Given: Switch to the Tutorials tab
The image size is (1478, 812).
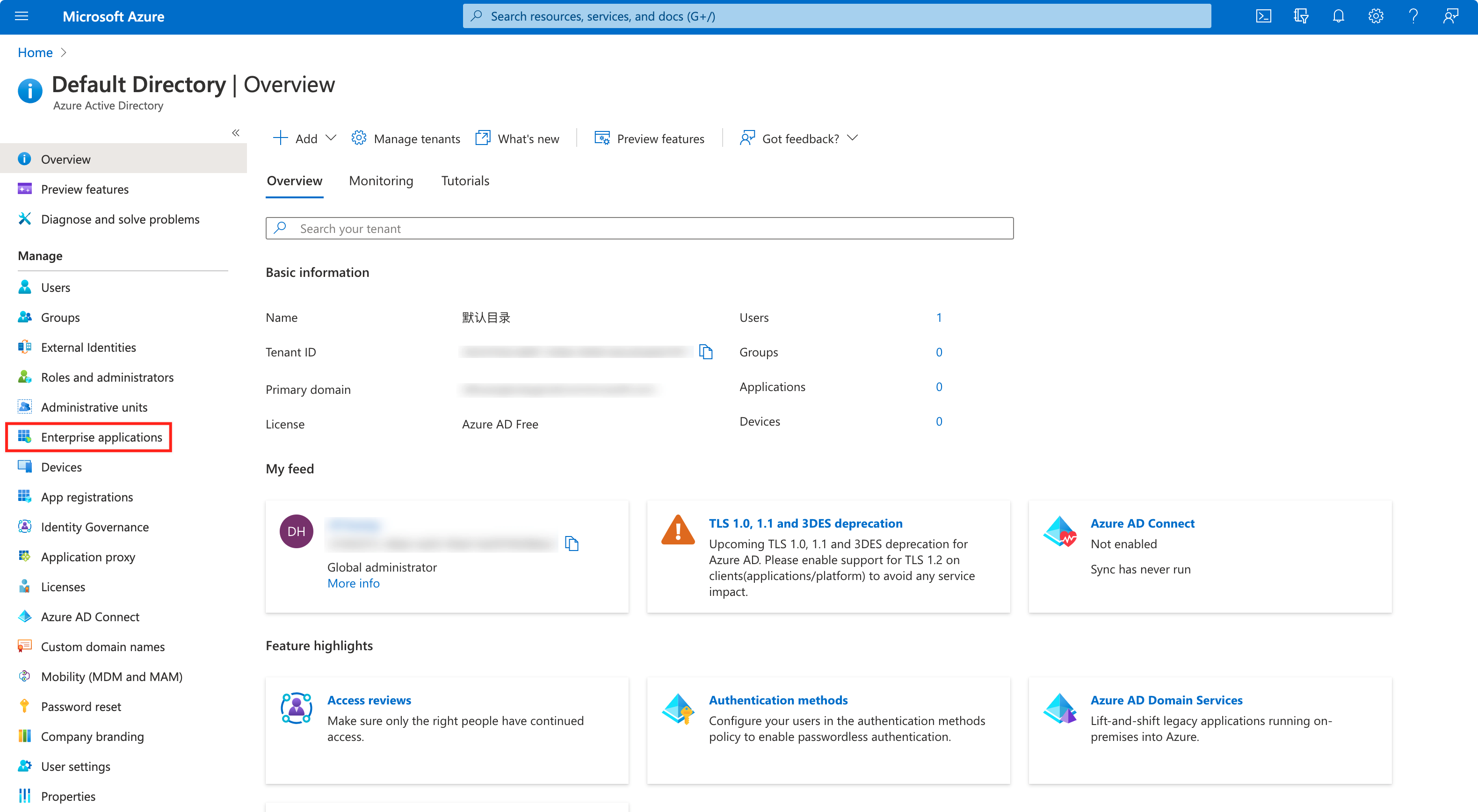Looking at the screenshot, I should tap(465, 180).
